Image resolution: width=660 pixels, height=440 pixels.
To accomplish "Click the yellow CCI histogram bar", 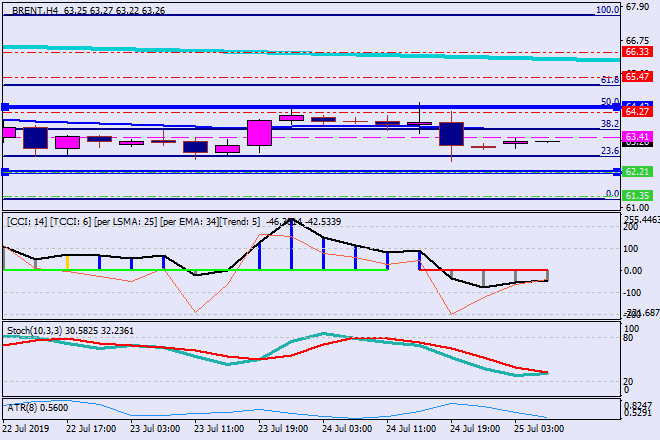I will tap(67, 263).
